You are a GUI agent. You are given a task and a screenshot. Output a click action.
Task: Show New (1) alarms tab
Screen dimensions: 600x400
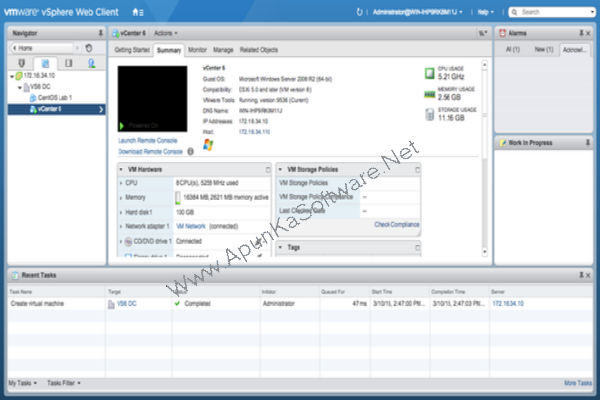tap(544, 49)
